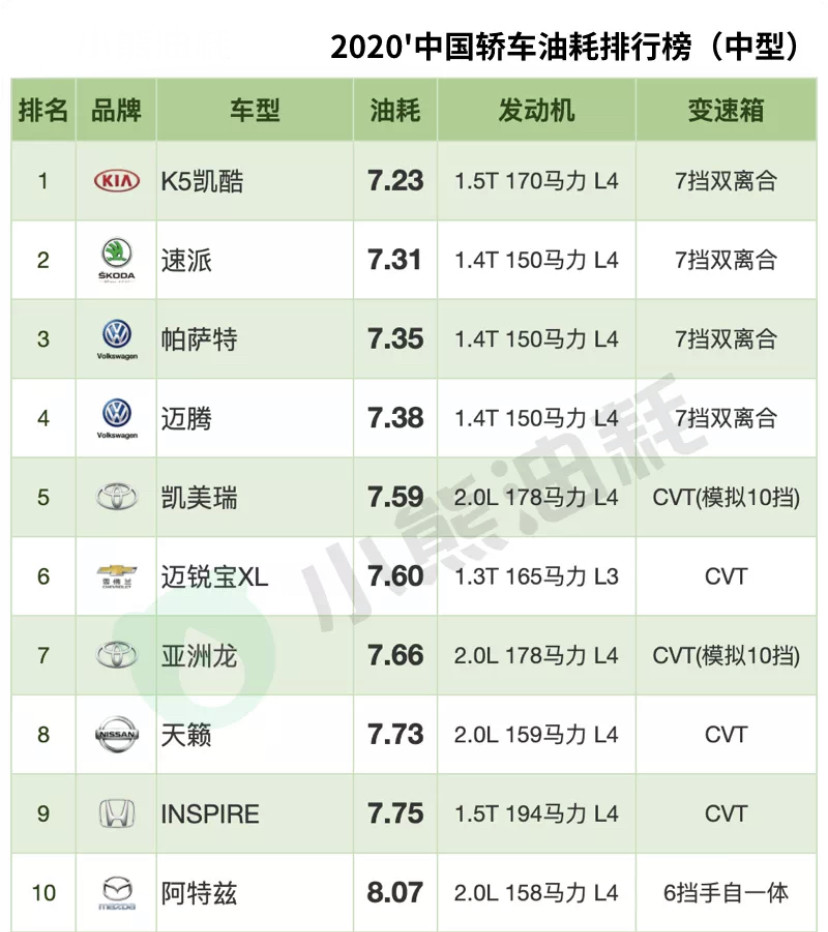Viewport: 828px width, 932px height.
Task: Select the model name 帕萨特
Action: point(199,339)
